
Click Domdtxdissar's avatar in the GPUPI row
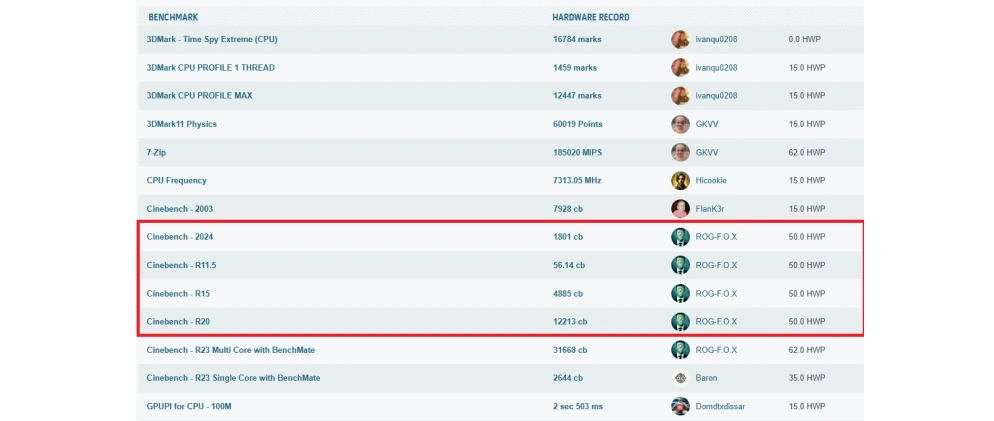pyautogui.click(x=680, y=406)
